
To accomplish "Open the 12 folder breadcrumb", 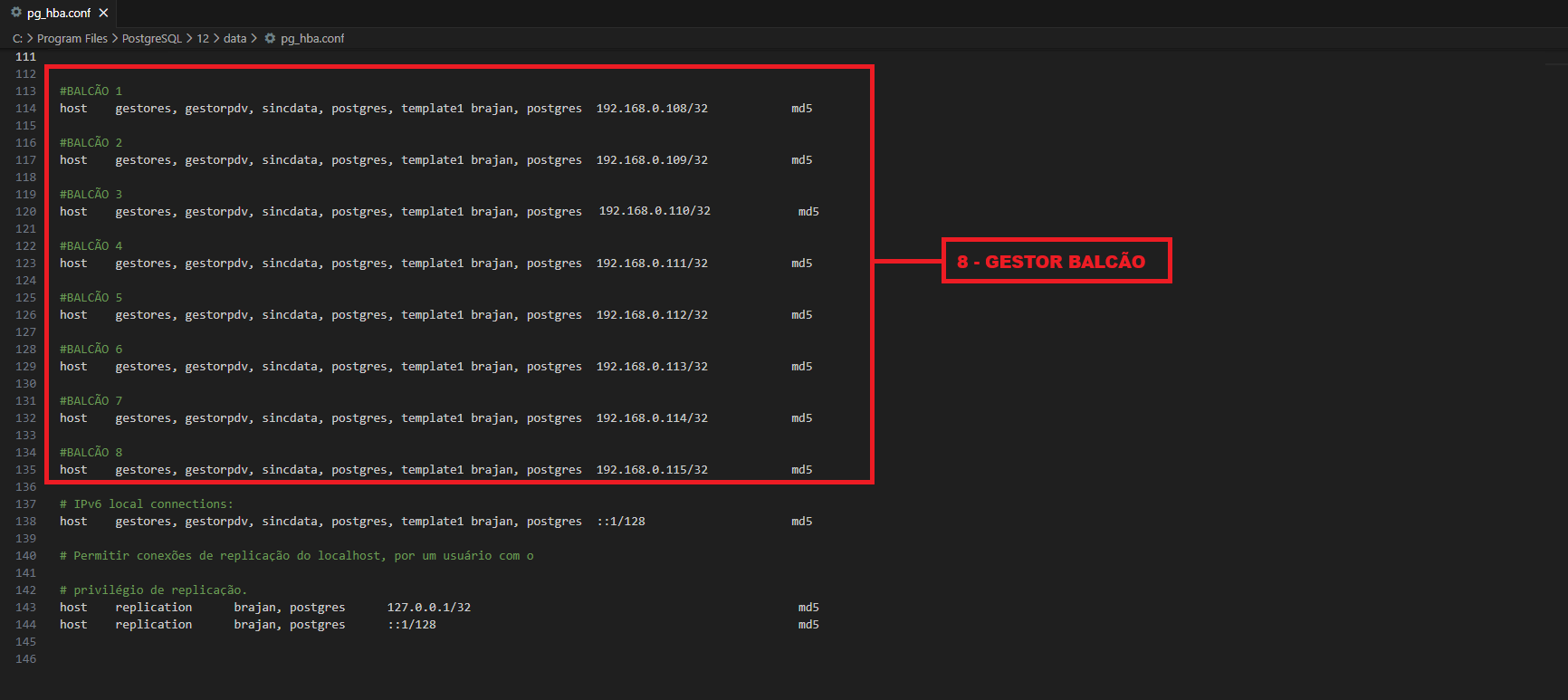I will pos(203,38).
